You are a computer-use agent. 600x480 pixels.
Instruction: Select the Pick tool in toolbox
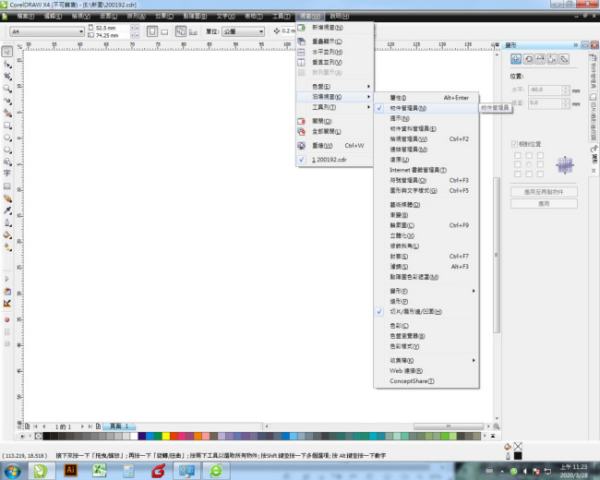[x=7, y=52]
